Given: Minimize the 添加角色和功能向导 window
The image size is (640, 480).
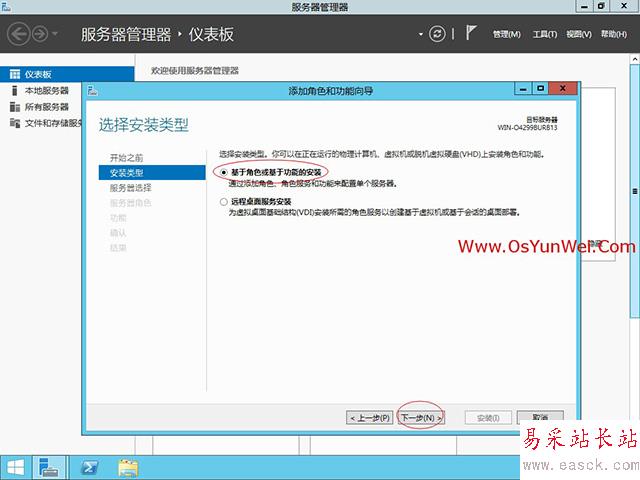Looking at the screenshot, I should coord(523,89).
